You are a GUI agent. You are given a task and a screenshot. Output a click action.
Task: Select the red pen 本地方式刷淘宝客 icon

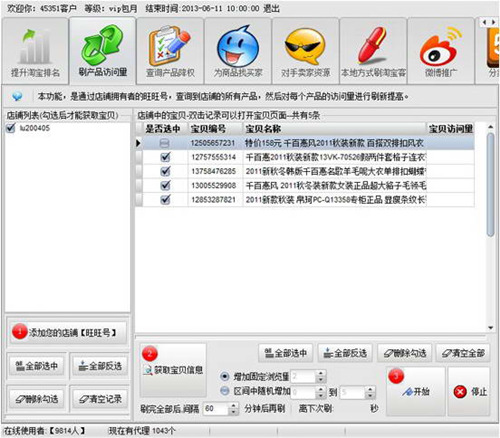point(373,45)
